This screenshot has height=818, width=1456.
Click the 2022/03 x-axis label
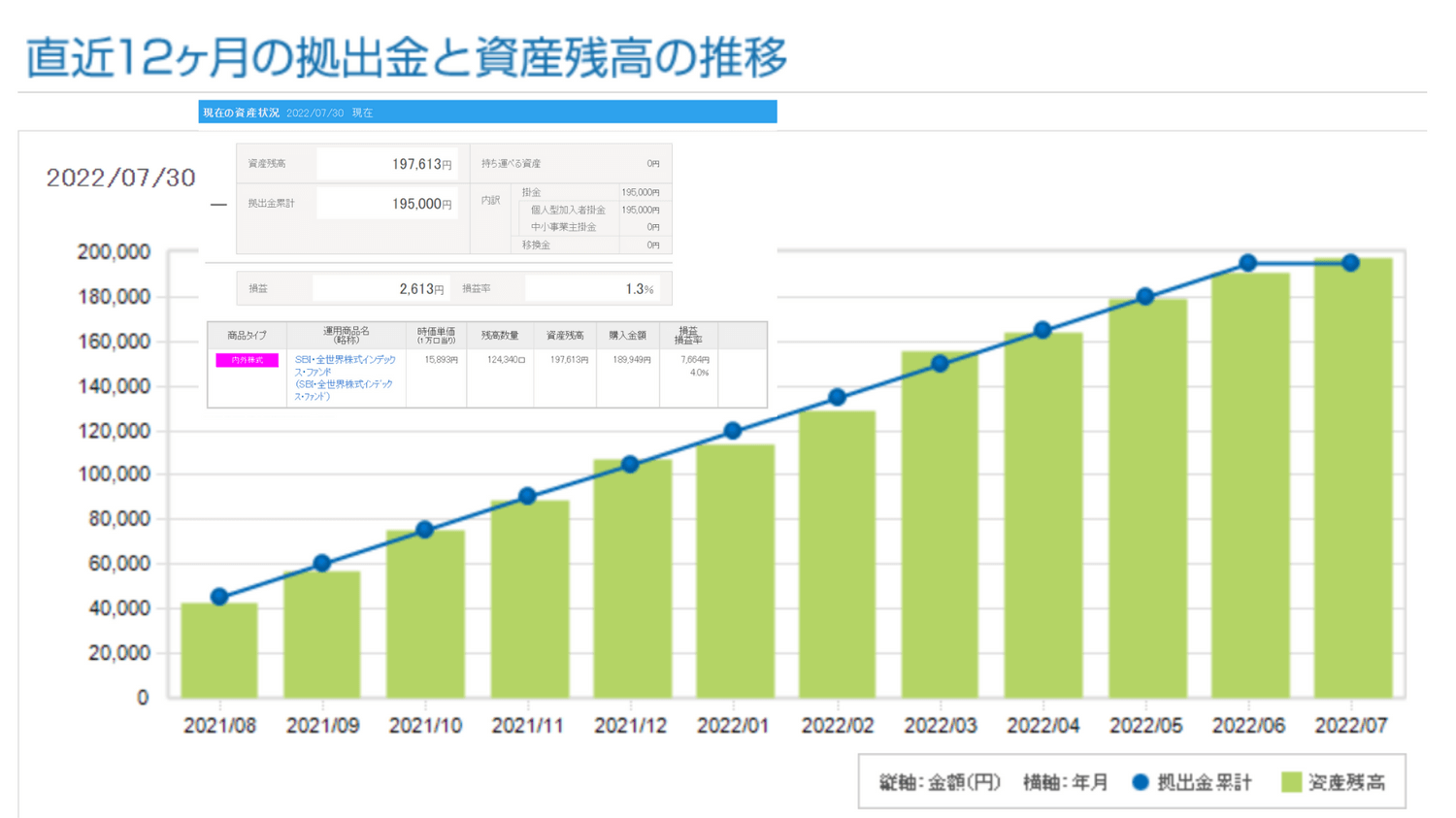tap(940, 726)
